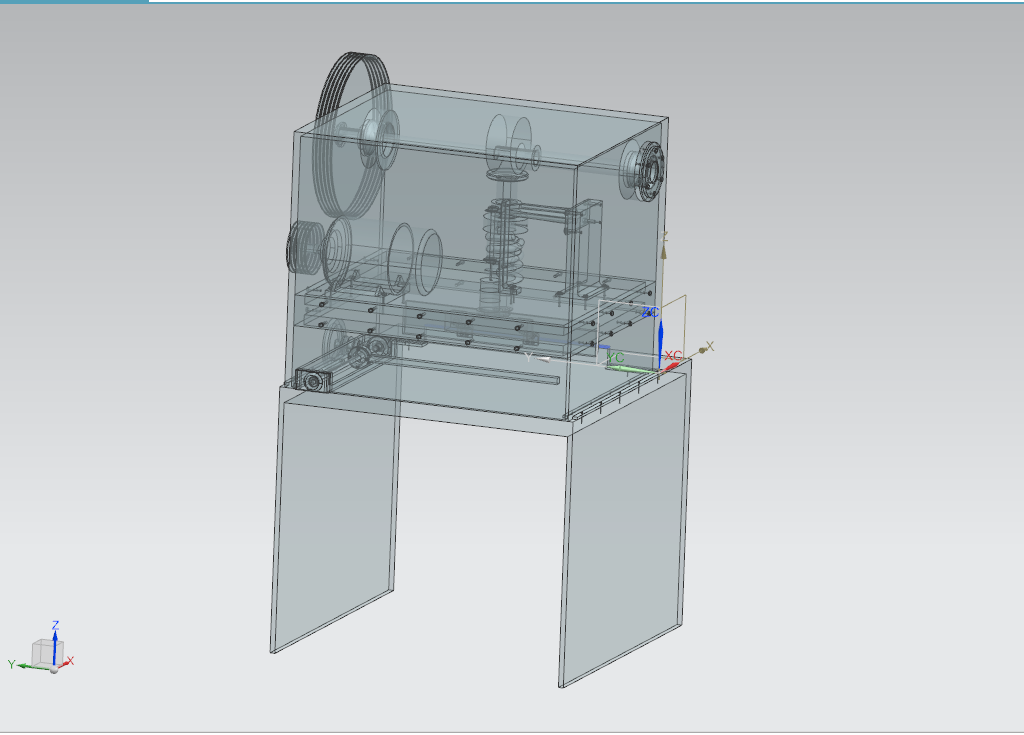
Task: Select the datum Y axis arrowhead
Action: tap(543, 359)
